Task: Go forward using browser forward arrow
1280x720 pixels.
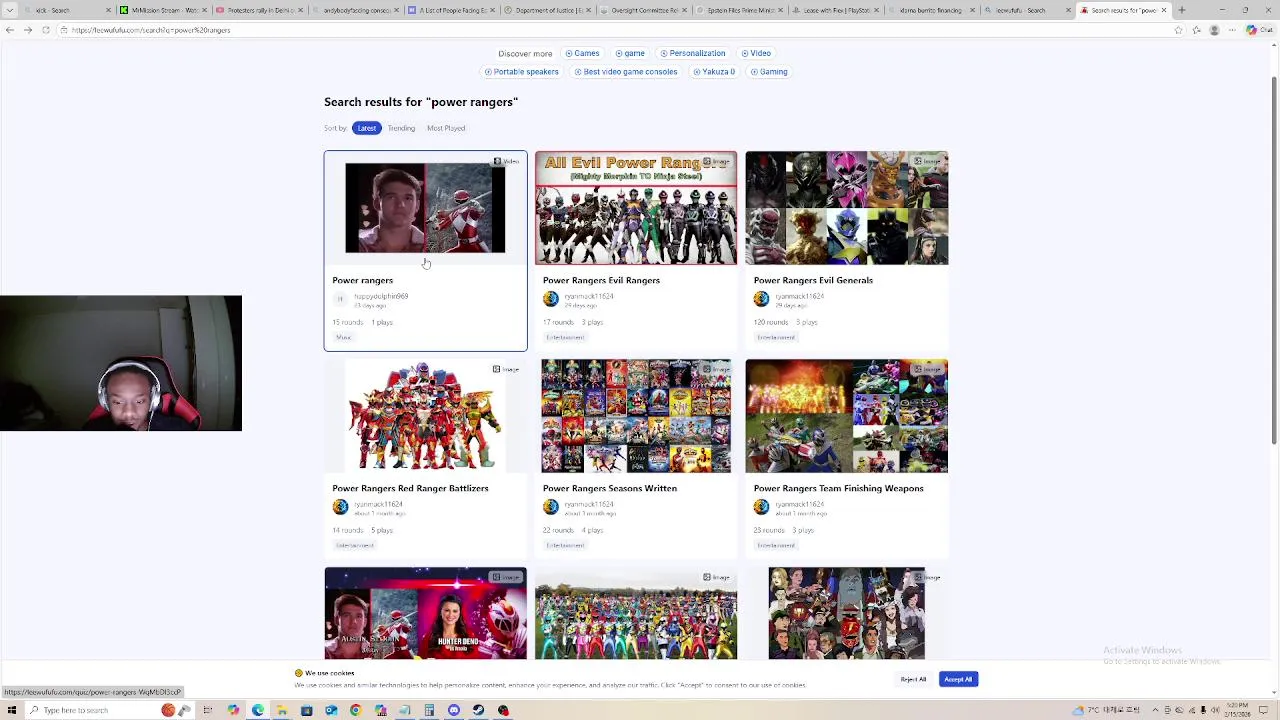Action: [x=28, y=30]
